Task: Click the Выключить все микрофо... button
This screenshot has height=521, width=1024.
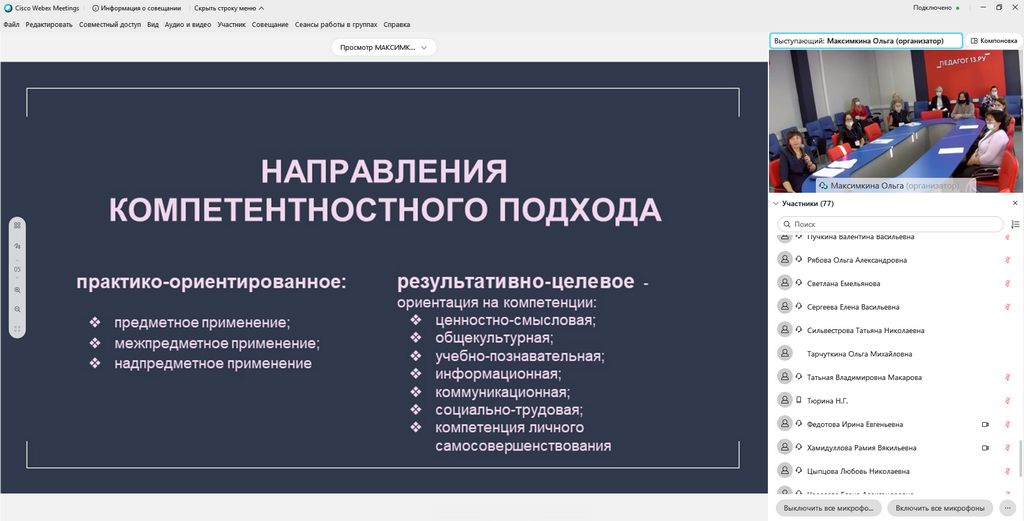Action: (829, 508)
